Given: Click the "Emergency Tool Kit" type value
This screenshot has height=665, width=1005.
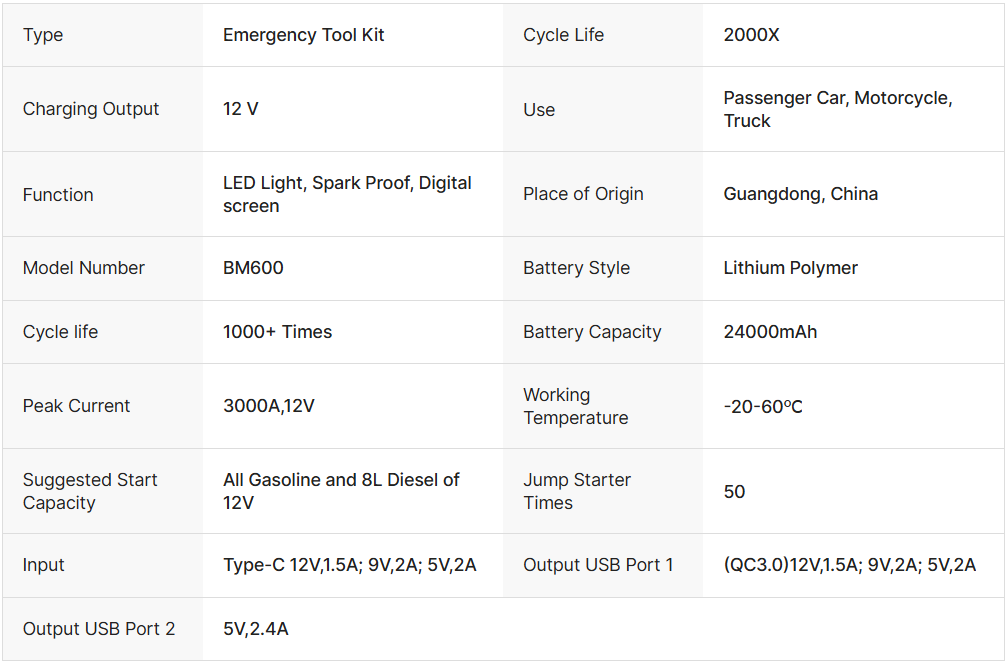Looking at the screenshot, I should click(303, 35).
